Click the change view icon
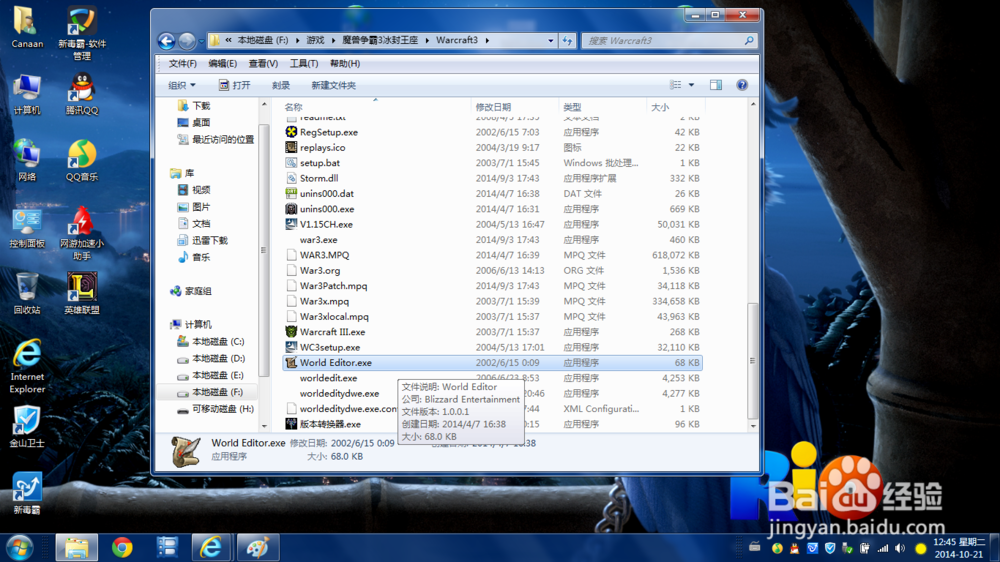The image size is (1000, 562). tap(675, 85)
